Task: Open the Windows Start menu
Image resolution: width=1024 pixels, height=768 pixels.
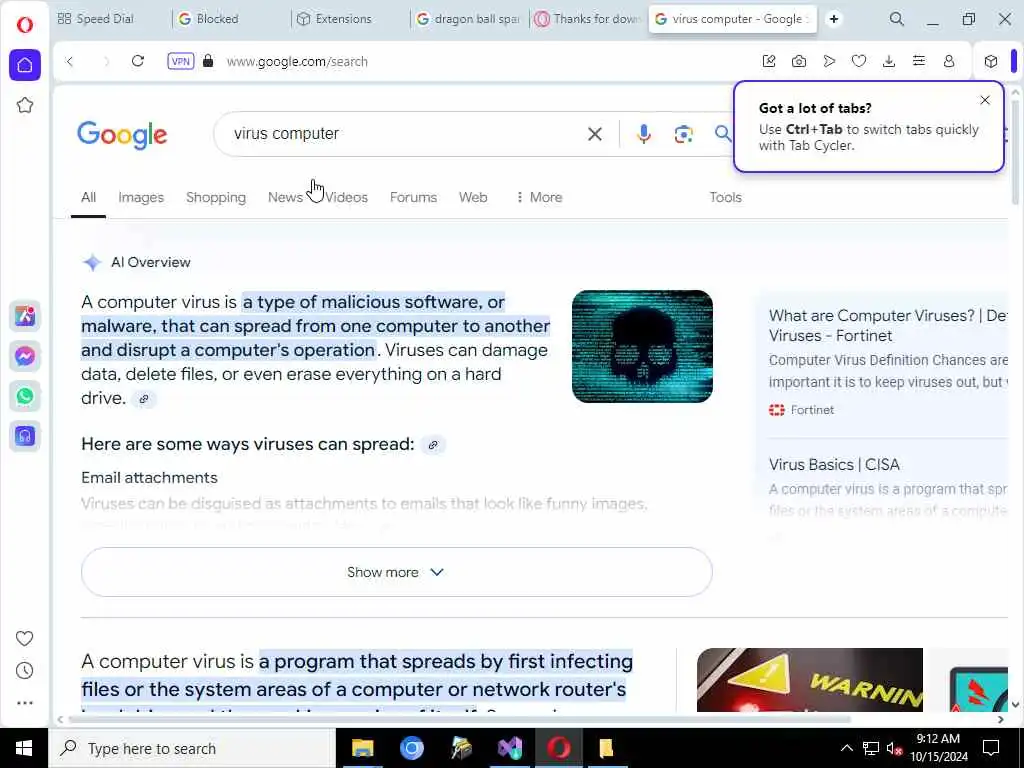Action: (24, 748)
